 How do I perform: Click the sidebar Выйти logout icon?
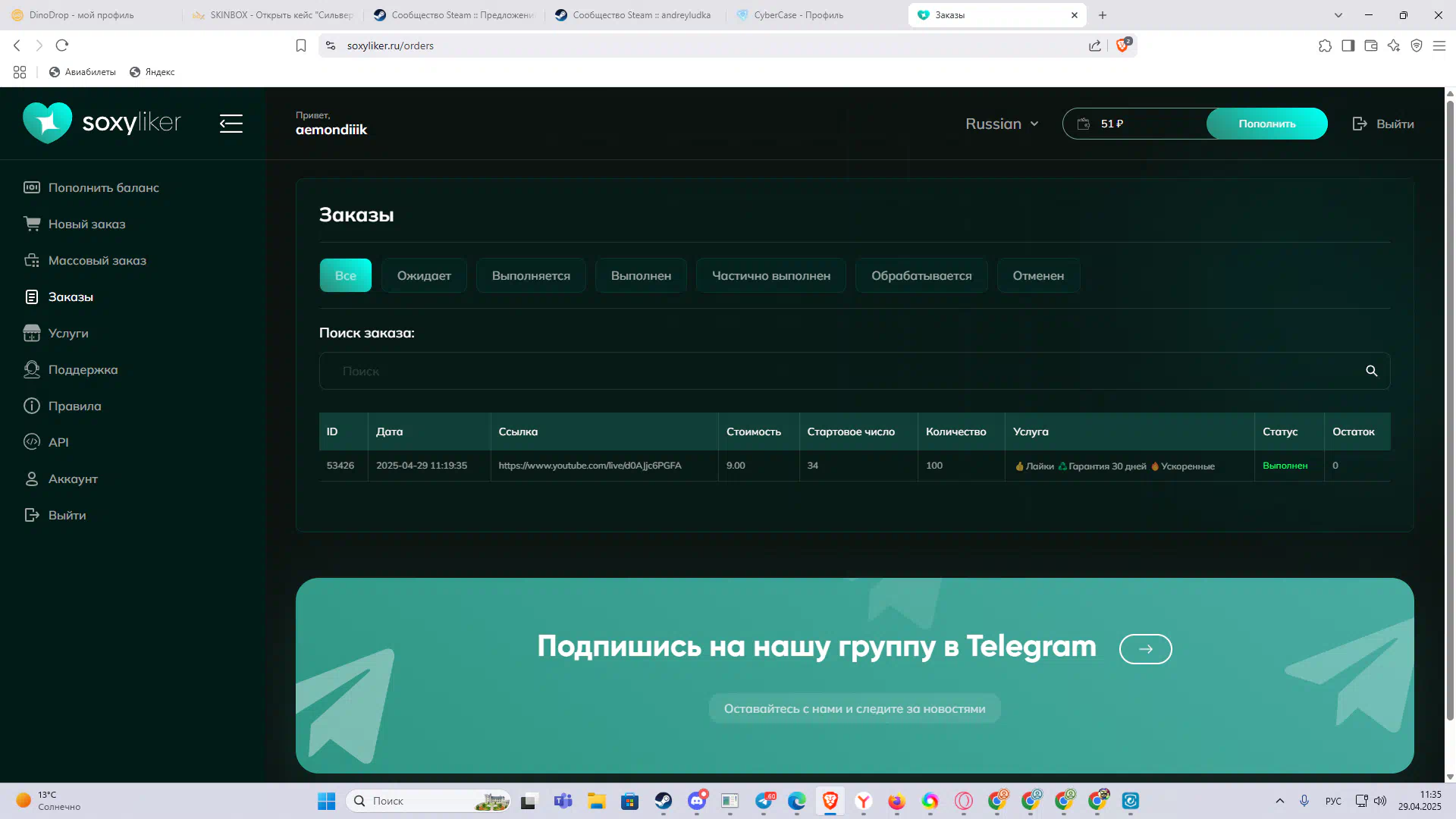point(32,515)
